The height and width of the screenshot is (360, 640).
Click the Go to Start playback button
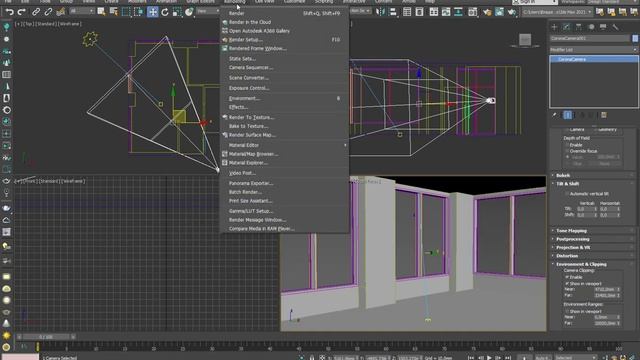(471, 357)
